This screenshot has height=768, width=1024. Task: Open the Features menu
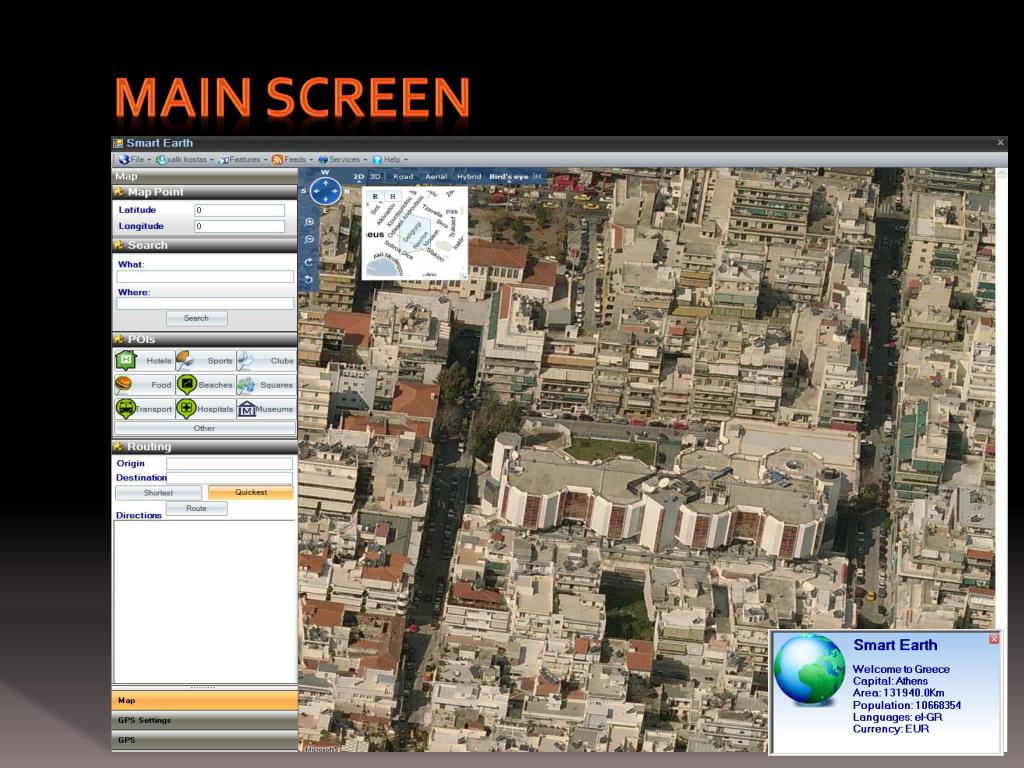[x=243, y=159]
